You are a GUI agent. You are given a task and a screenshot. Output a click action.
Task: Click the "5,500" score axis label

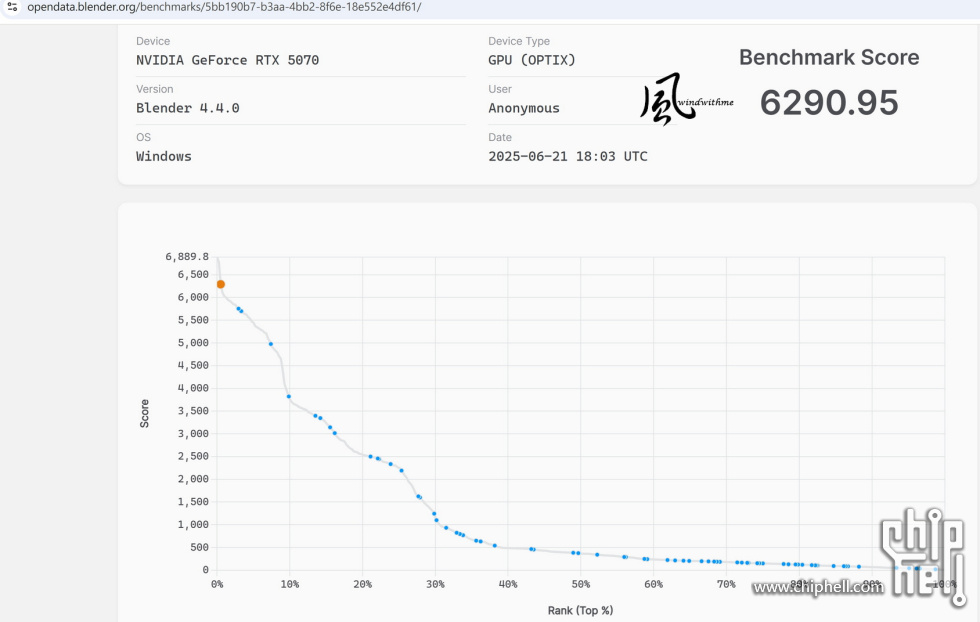[x=193, y=320]
